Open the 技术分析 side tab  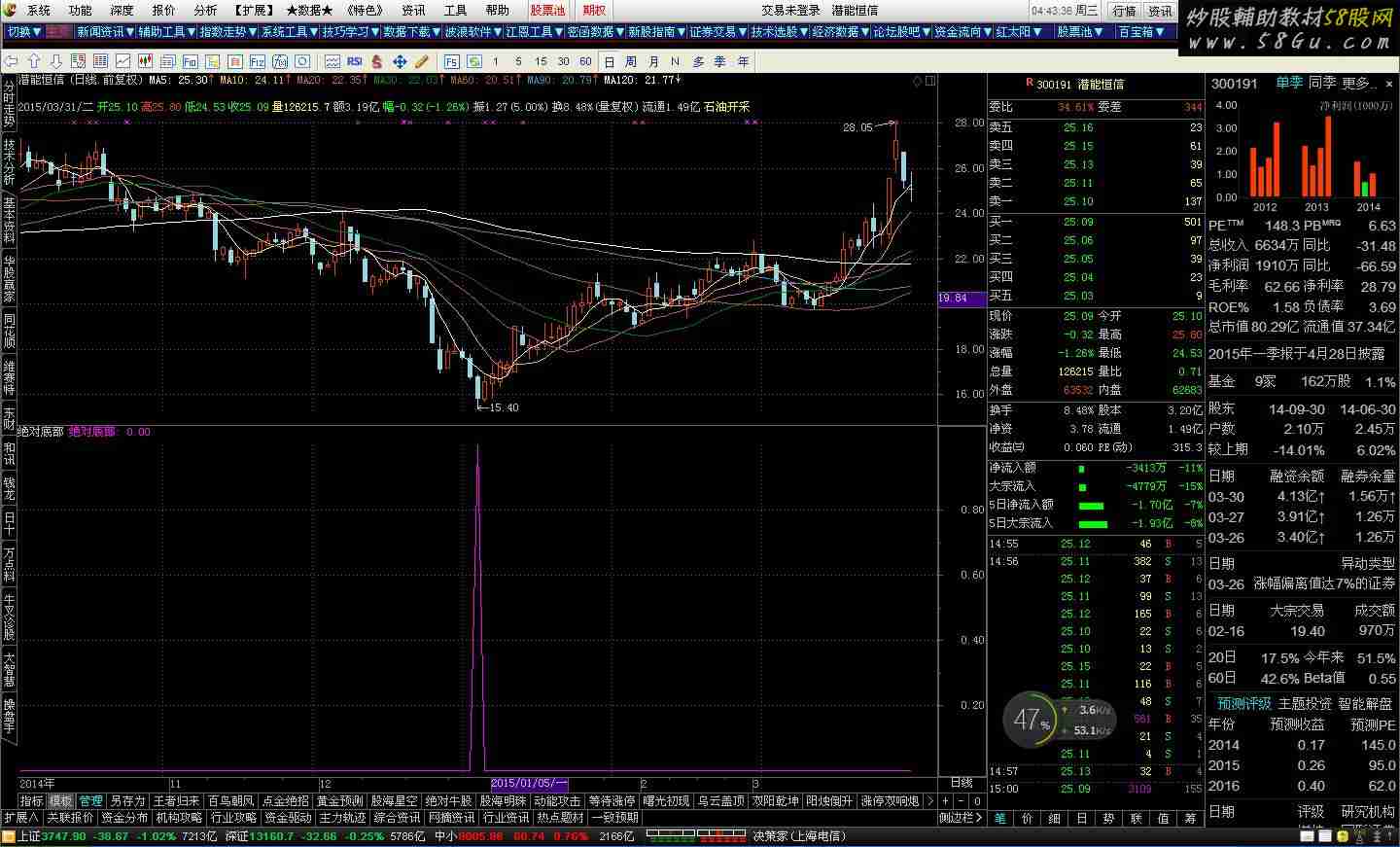point(9,160)
